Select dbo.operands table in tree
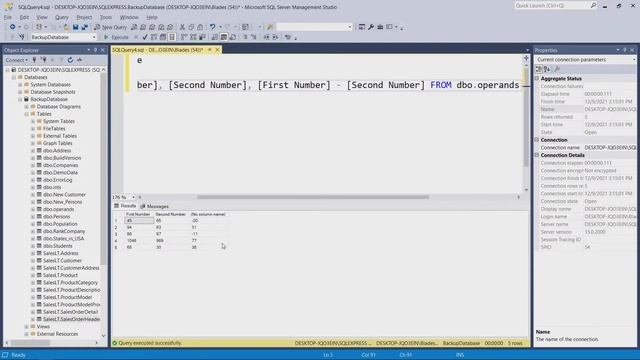The image size is (640, 360). click(58, 209)
